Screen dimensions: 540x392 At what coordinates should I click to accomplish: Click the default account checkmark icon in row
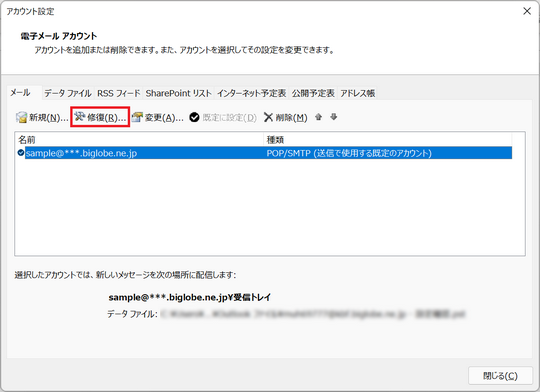click(x=21, y=153)
